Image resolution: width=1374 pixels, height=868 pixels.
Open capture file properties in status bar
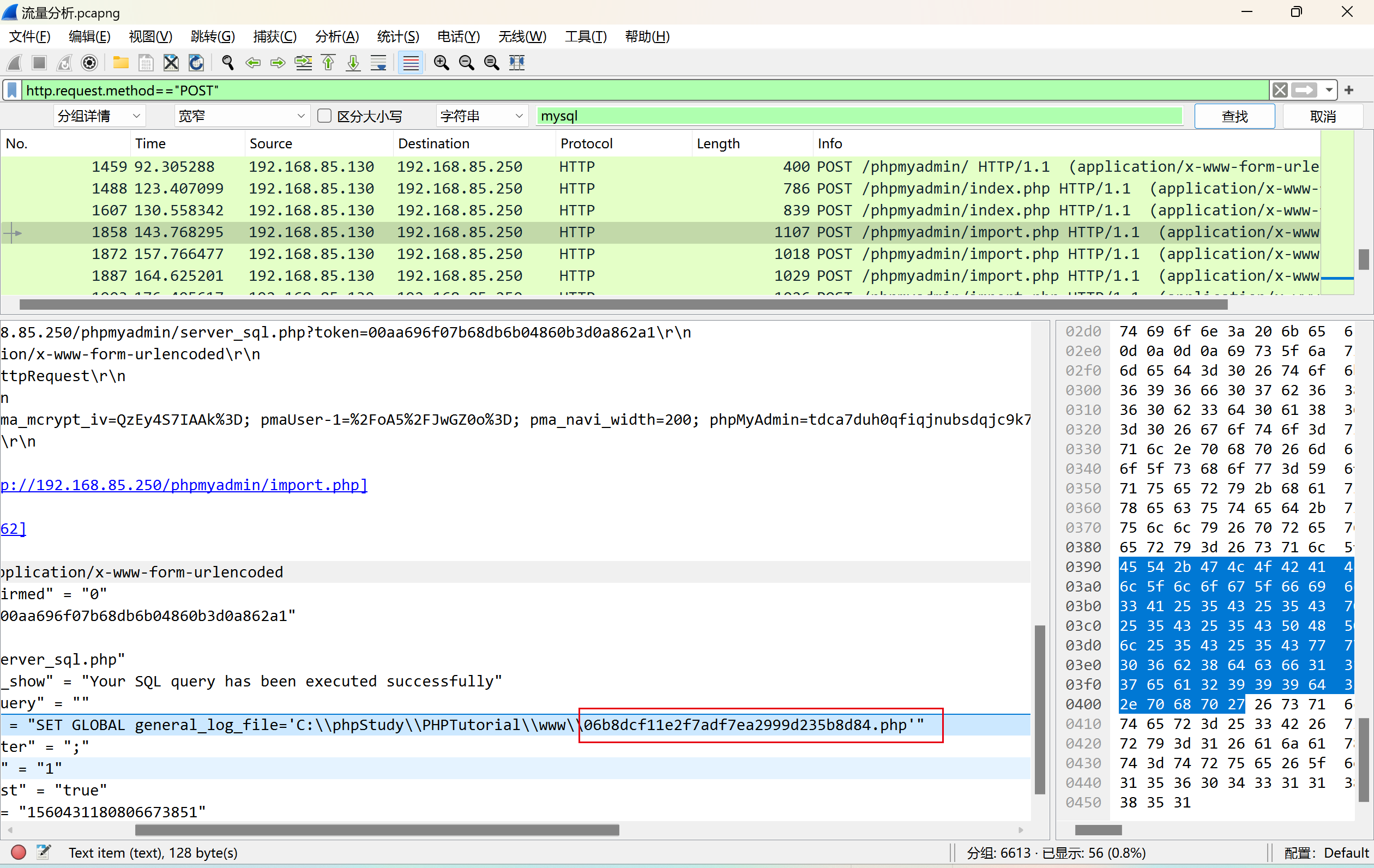tap(44, 852)
